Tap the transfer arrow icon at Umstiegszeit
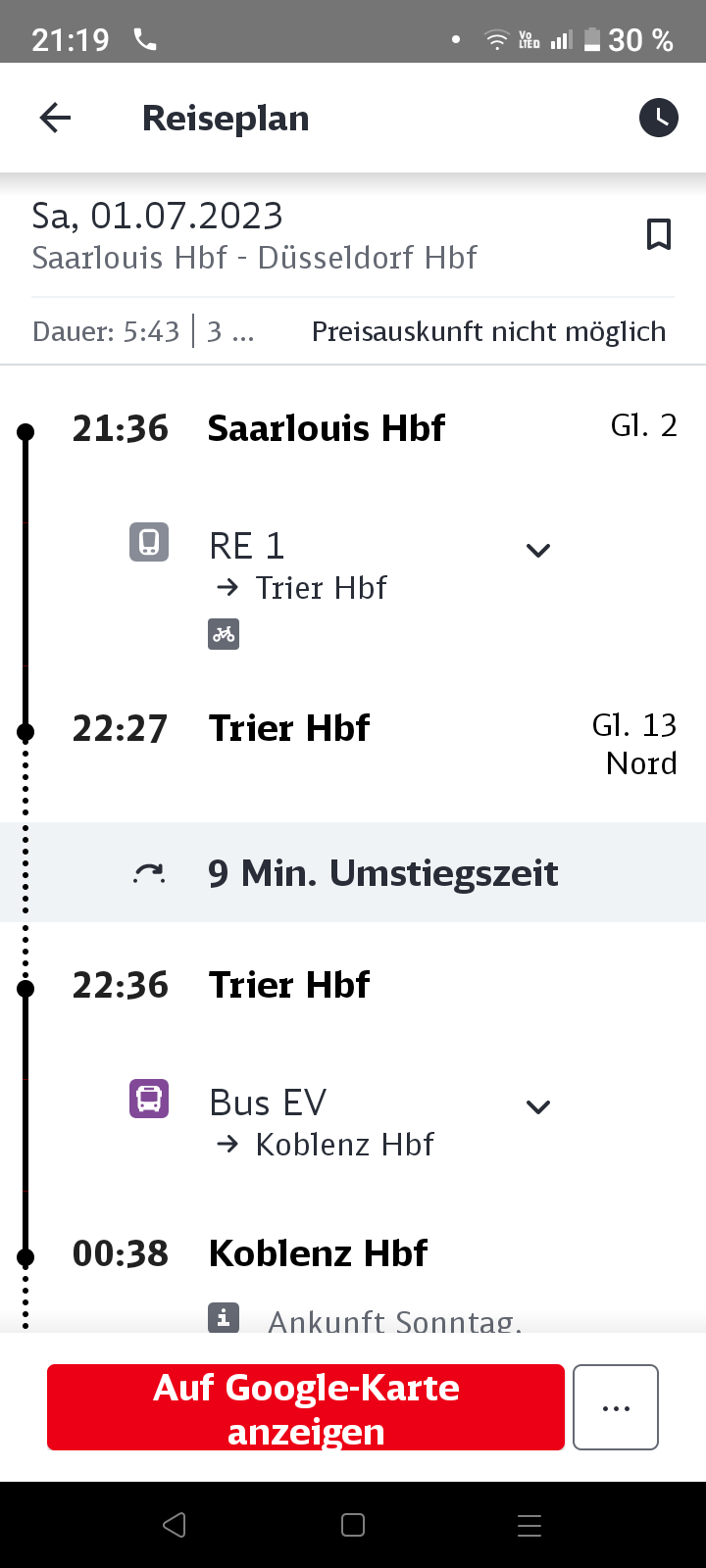Image resolution: width=706 pixels, height=1568 pixels. [x=147, y=872]
